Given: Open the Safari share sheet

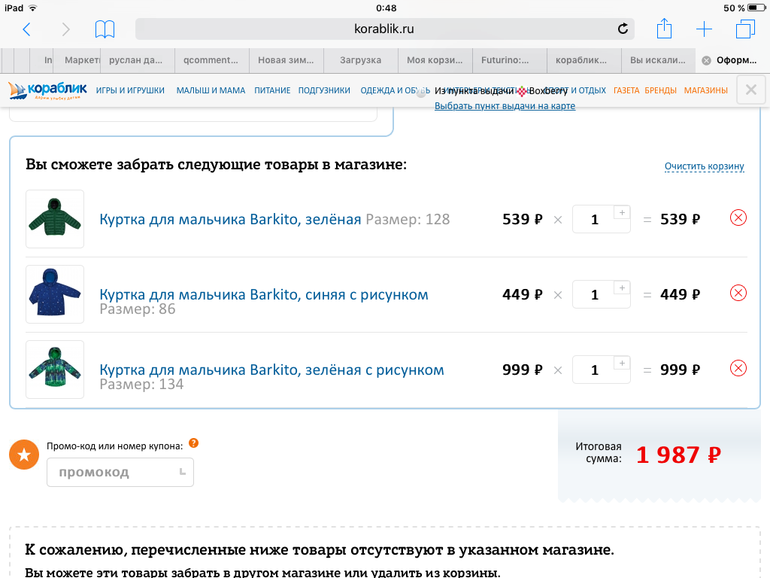Looking at the screenshot, I should [664, 29].
